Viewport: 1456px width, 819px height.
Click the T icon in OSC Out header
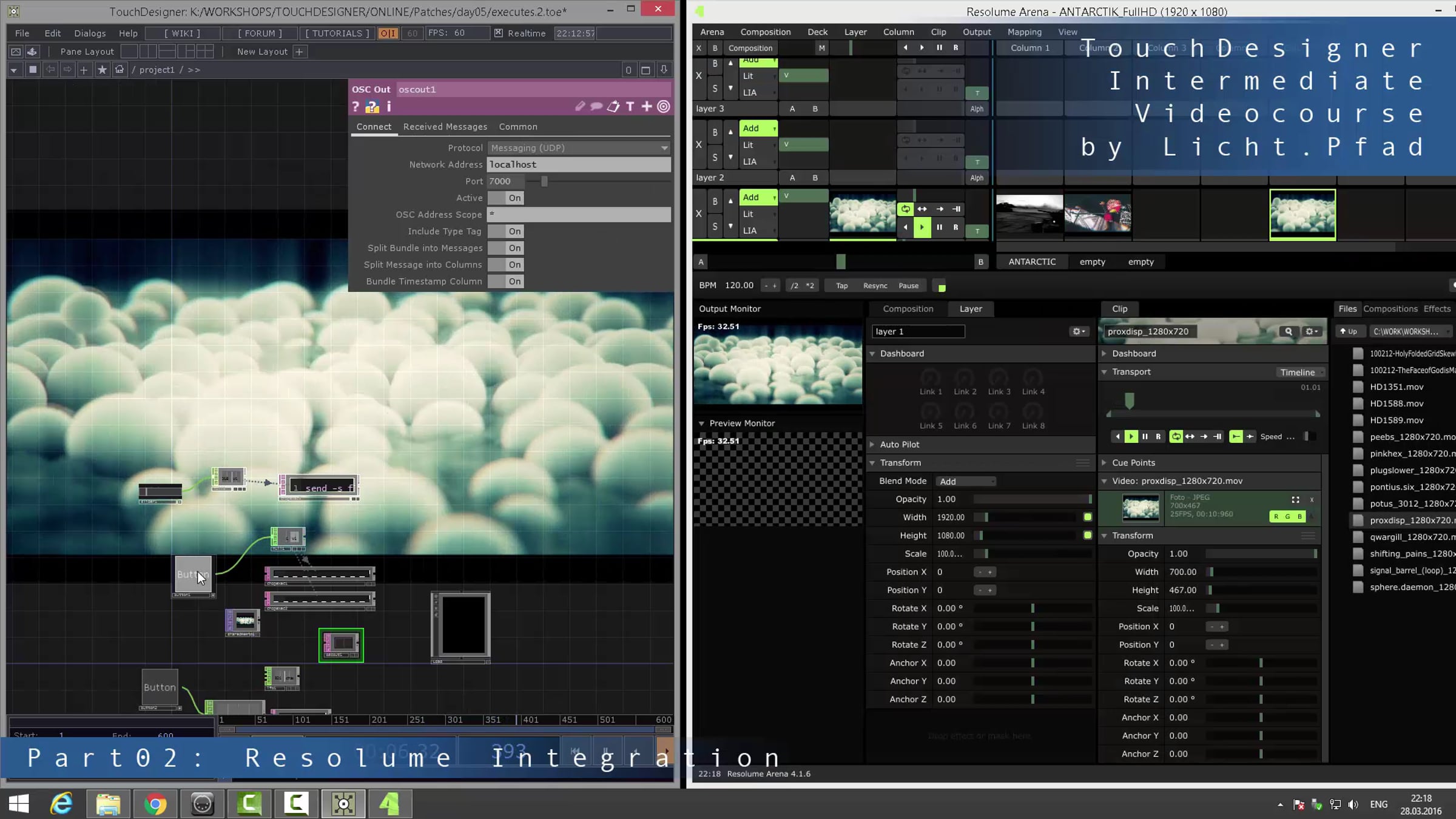point(630,107)
